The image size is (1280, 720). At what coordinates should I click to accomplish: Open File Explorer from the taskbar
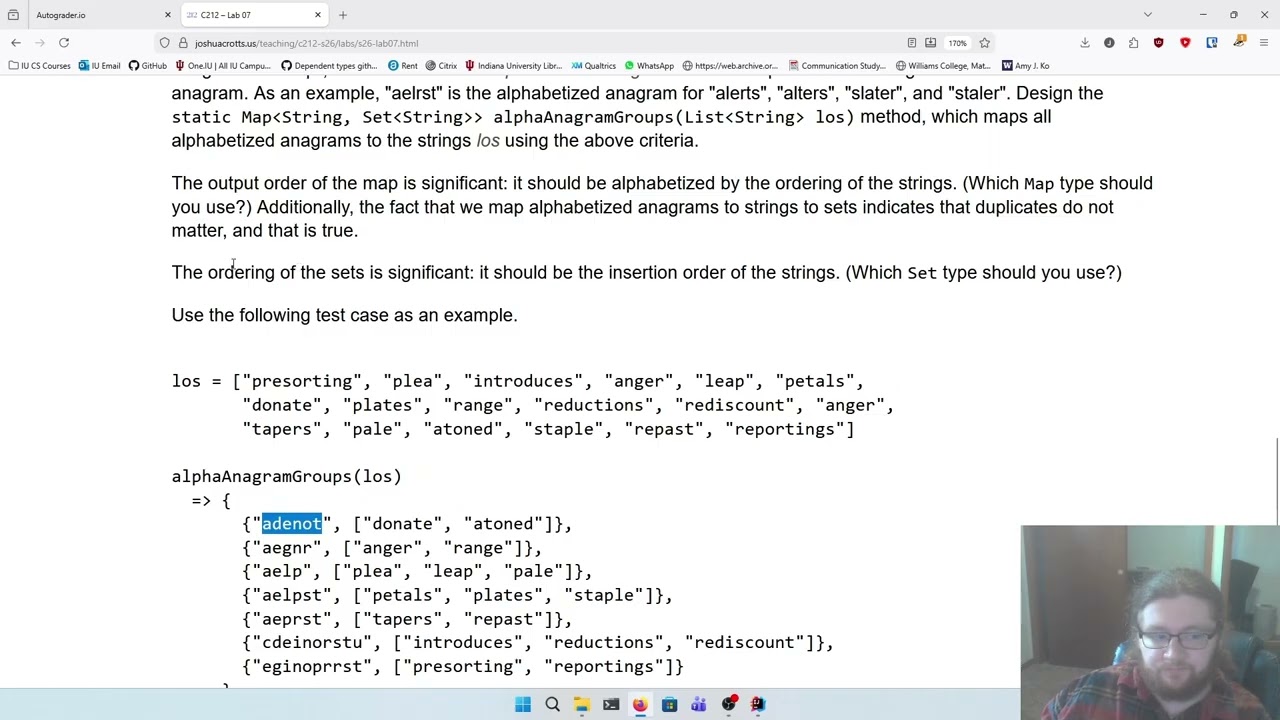[582, 705]
